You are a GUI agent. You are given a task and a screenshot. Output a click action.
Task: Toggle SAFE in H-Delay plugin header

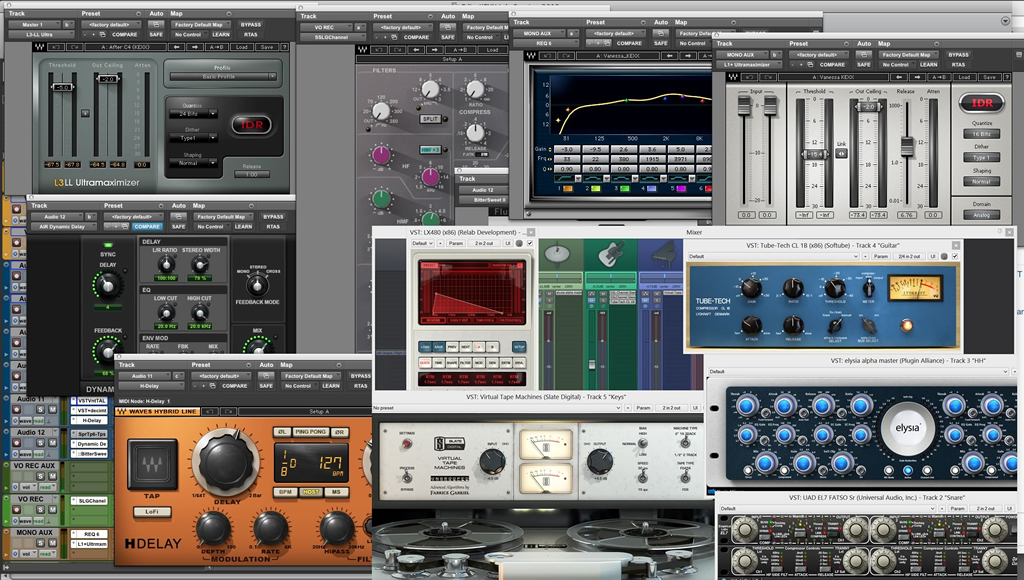pyautogui.click(x=266, y=386)
